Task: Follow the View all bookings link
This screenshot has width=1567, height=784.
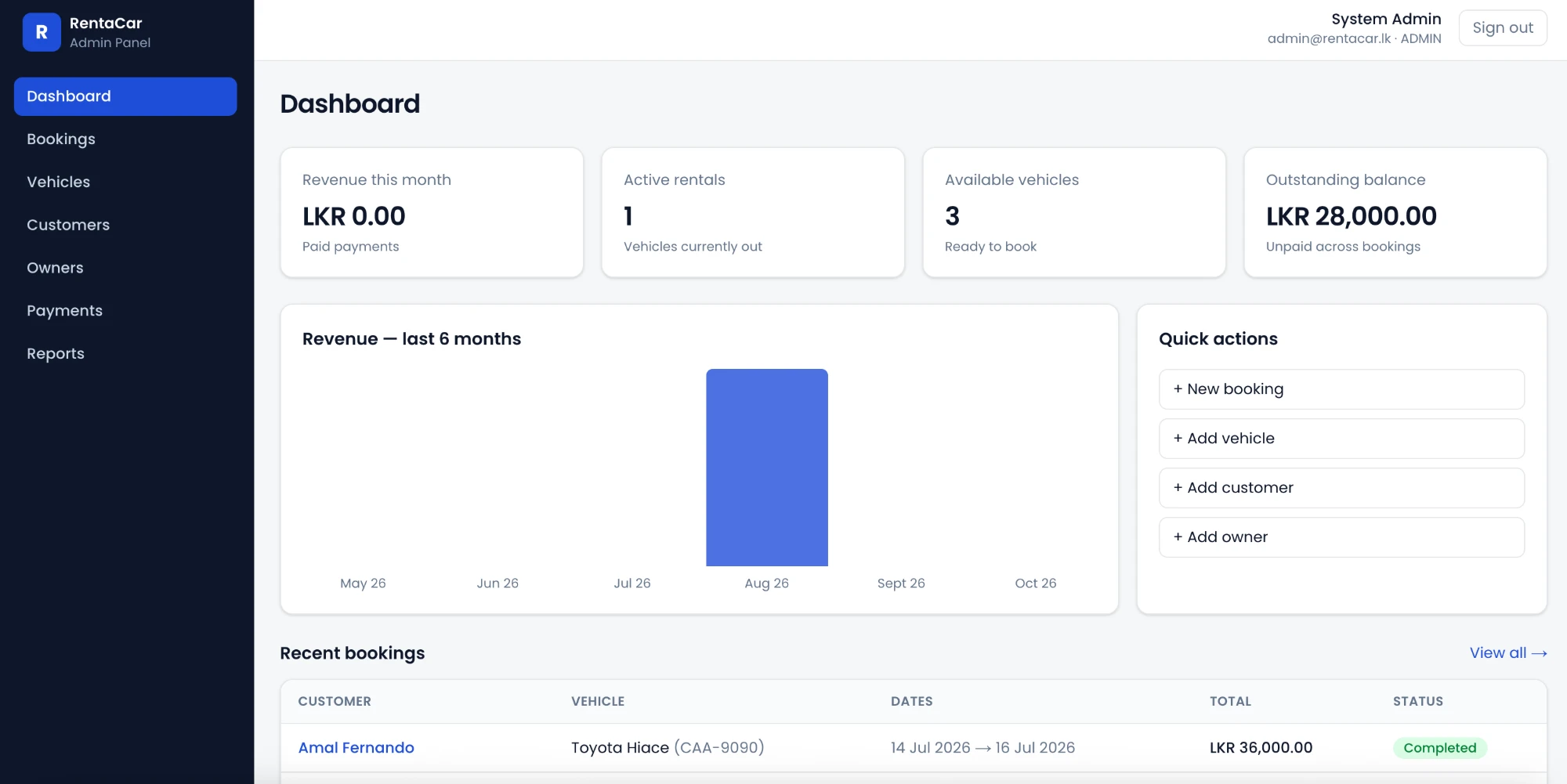Action: [x=1508, y=653]
